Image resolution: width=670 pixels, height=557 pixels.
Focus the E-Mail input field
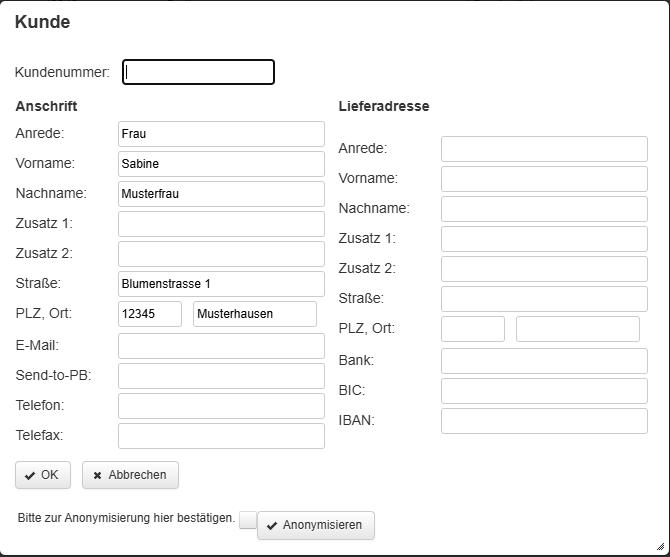[x=221, y=346]
